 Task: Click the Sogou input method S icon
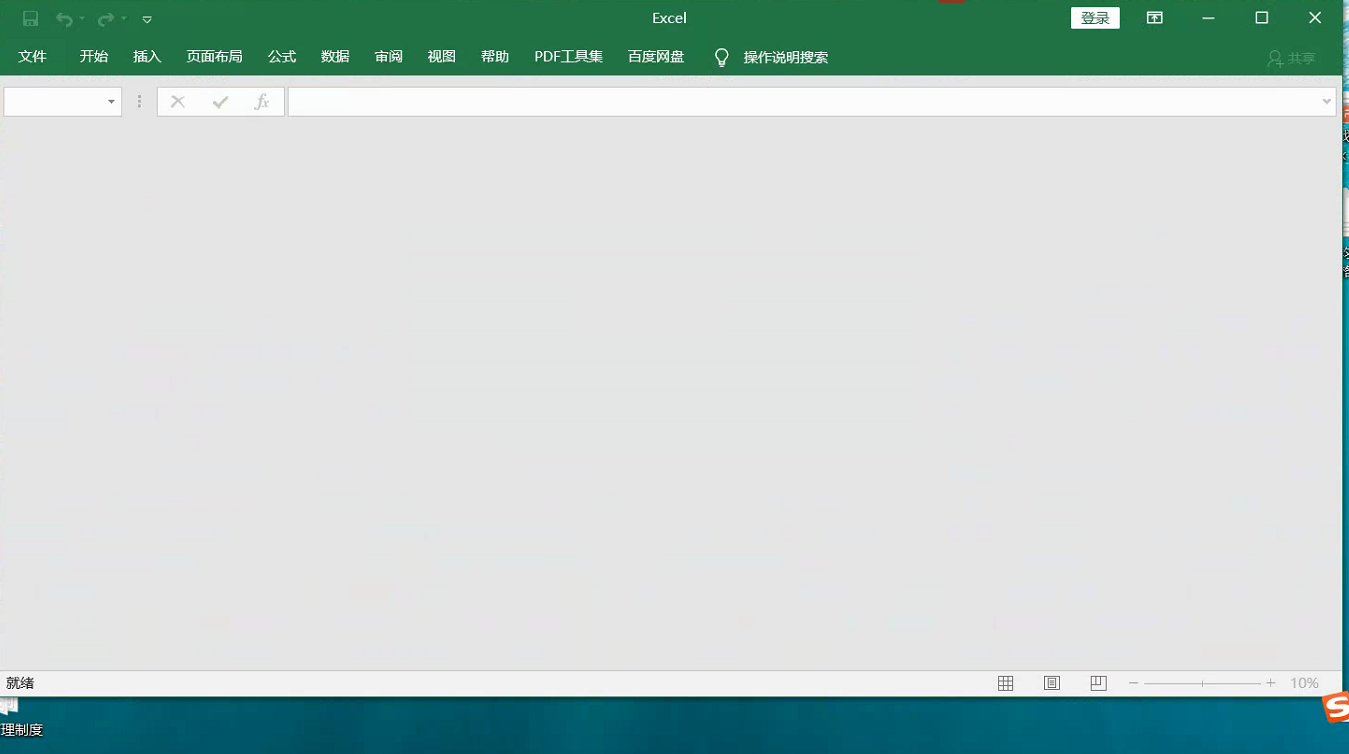(x=1336, y=707)
